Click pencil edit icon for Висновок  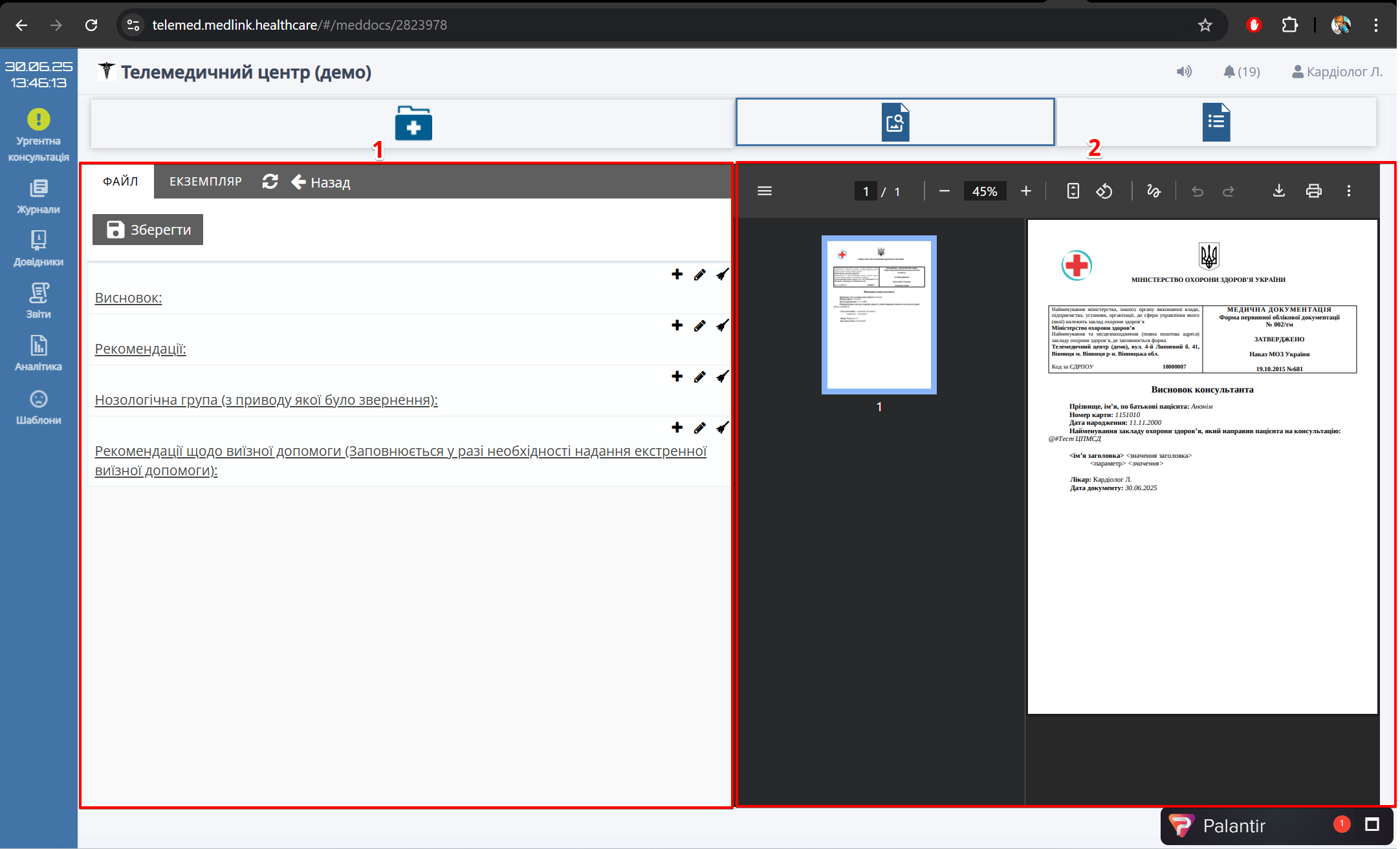(699, 275)
